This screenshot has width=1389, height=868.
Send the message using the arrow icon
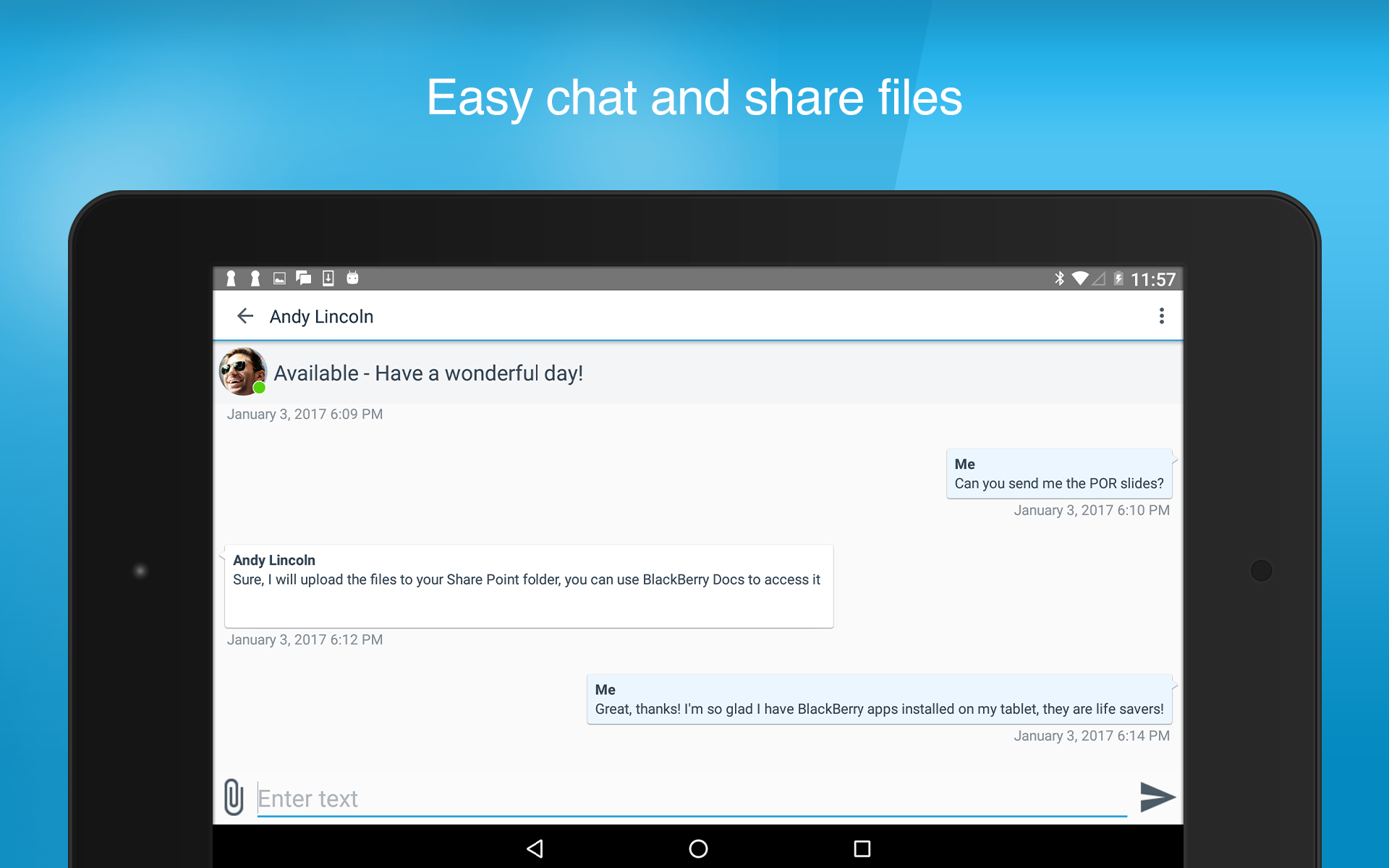point(1156,797)
